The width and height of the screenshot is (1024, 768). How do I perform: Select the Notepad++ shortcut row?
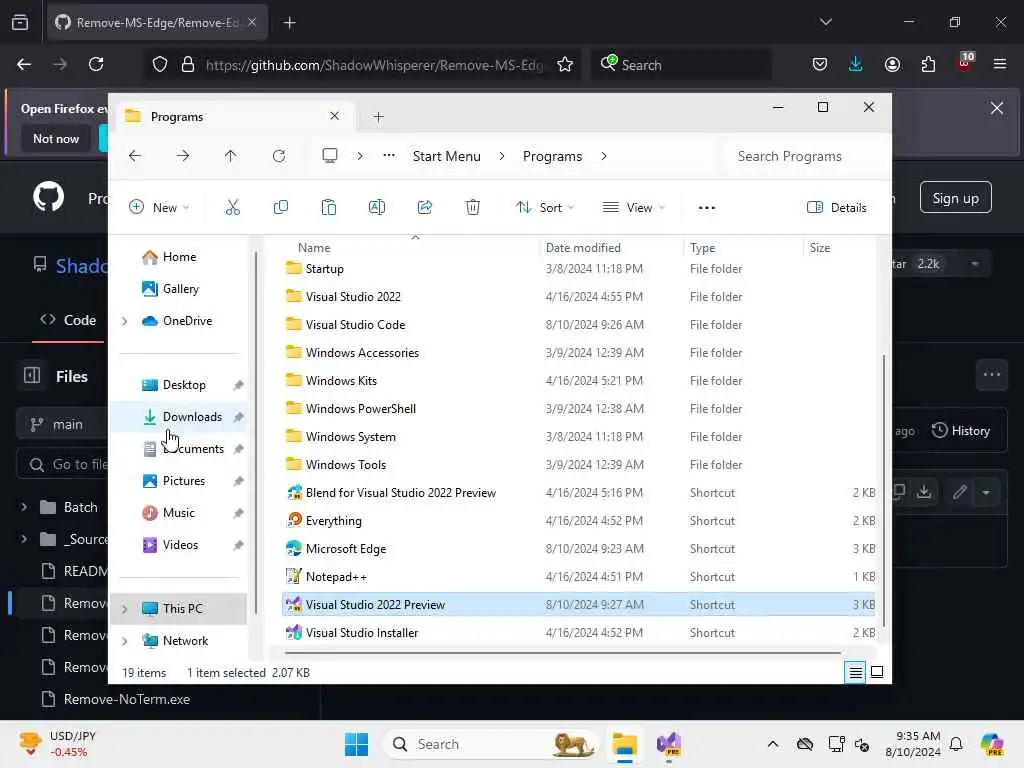[x=579, y=577]
